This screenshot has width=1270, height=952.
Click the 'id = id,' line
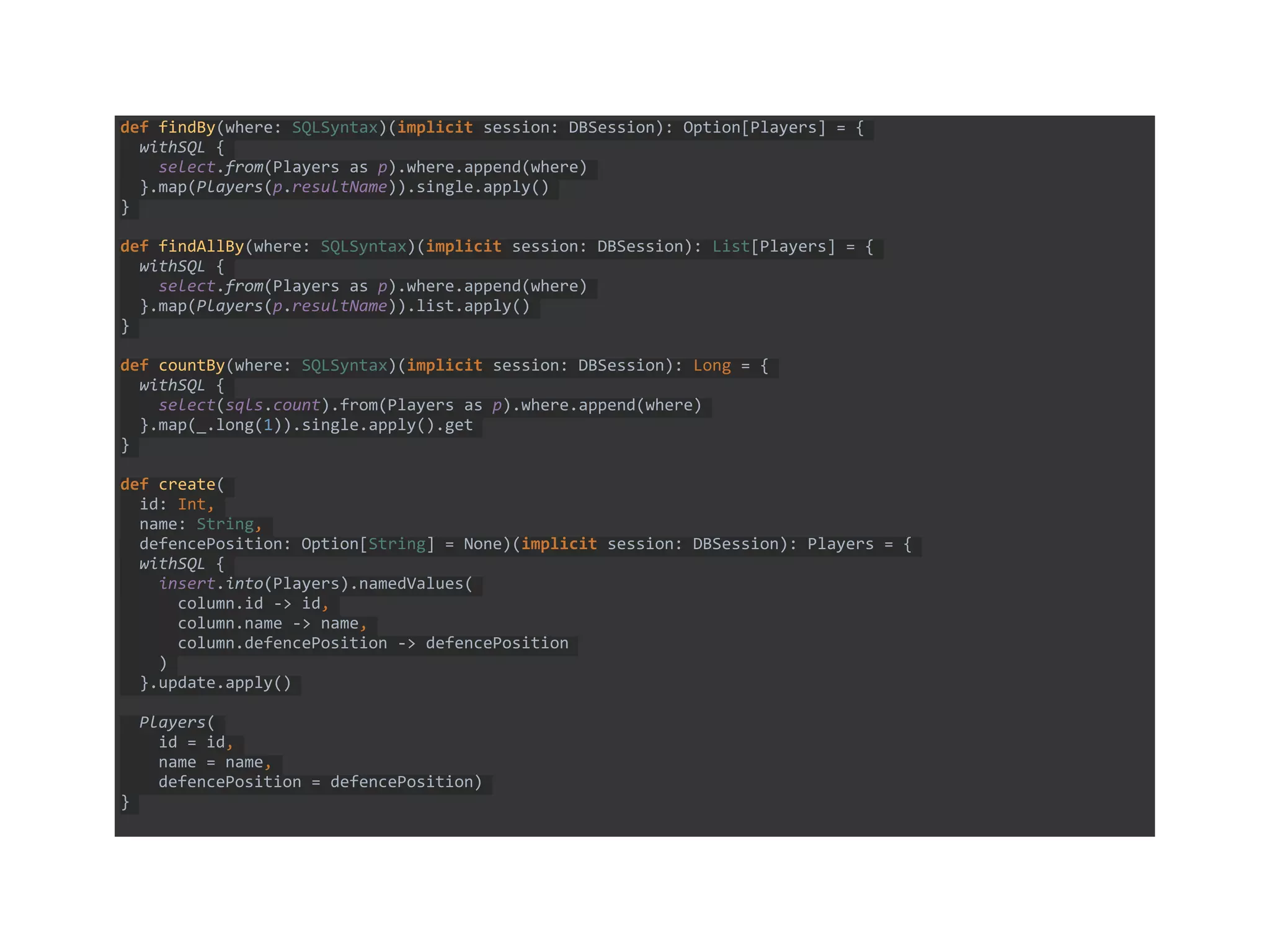point(196,743)
